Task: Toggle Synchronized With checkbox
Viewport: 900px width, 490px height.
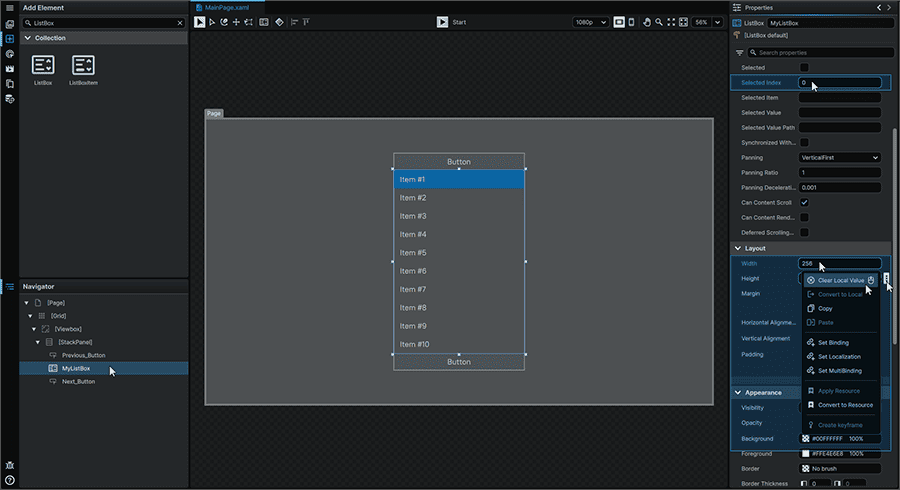Action: (804, 142)
